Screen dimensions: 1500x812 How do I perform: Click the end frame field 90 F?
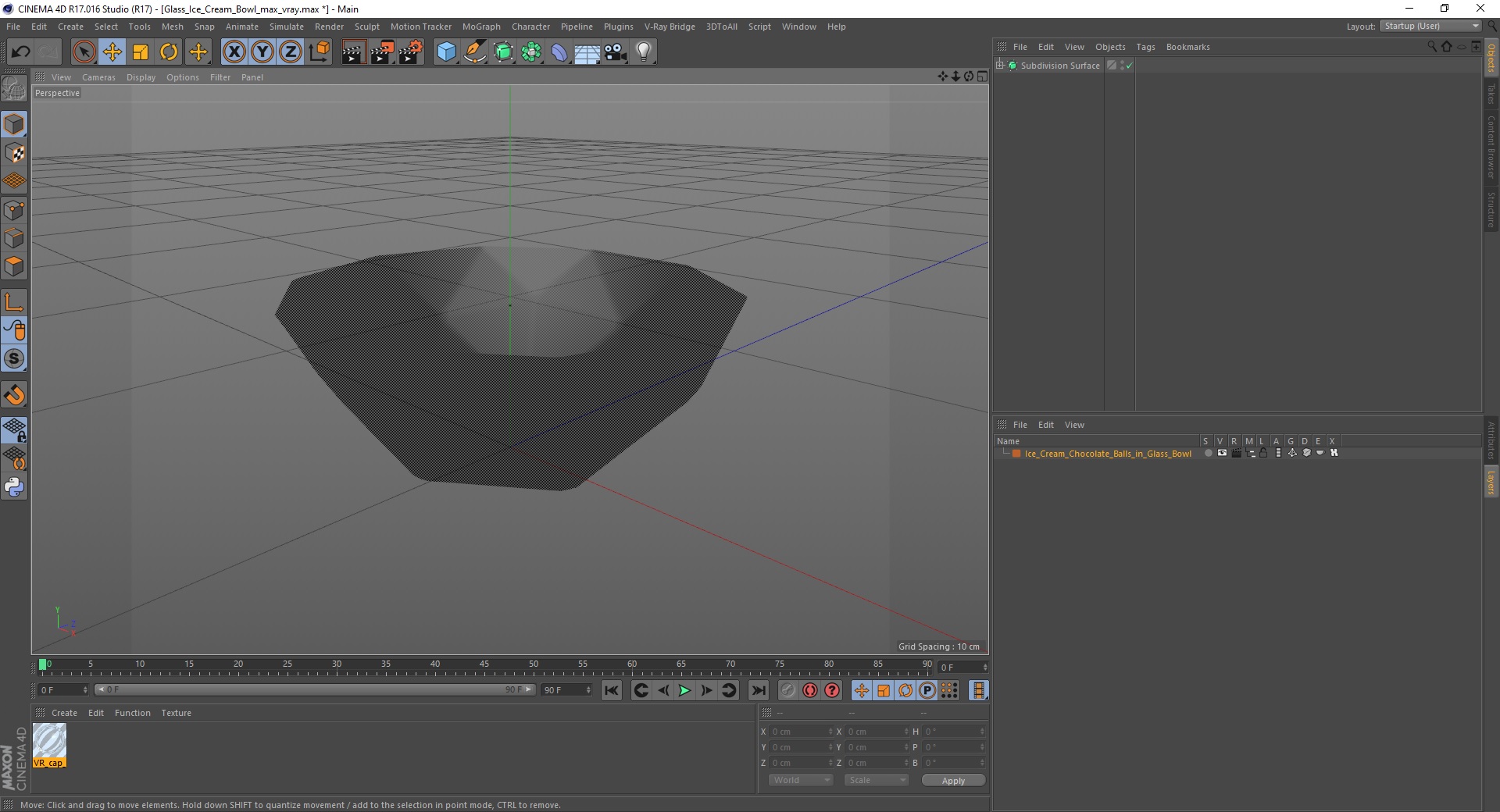[567, 689]
